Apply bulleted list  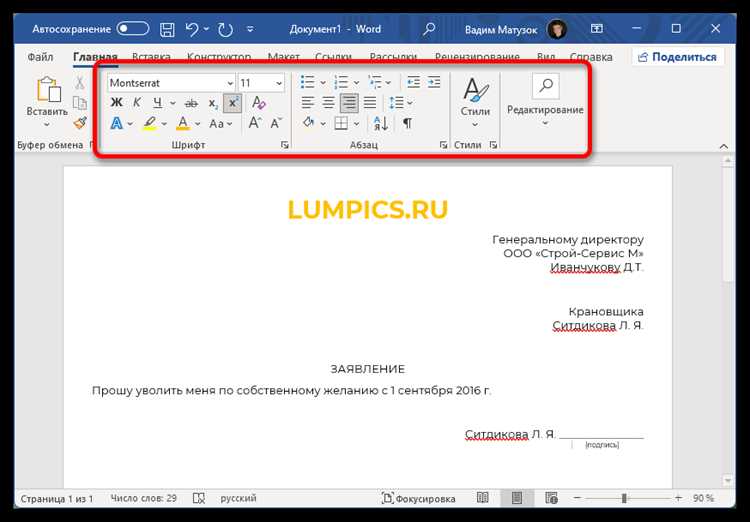[x=308, y=82]
